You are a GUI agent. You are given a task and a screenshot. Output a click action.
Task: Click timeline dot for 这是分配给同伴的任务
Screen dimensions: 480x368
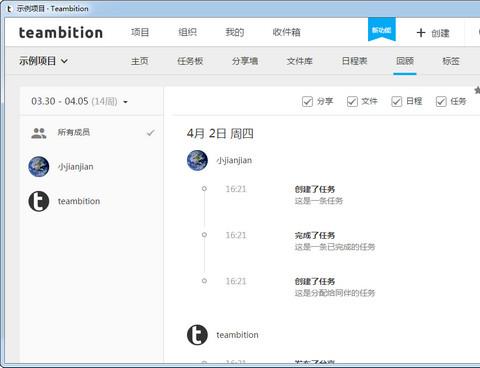204,281
